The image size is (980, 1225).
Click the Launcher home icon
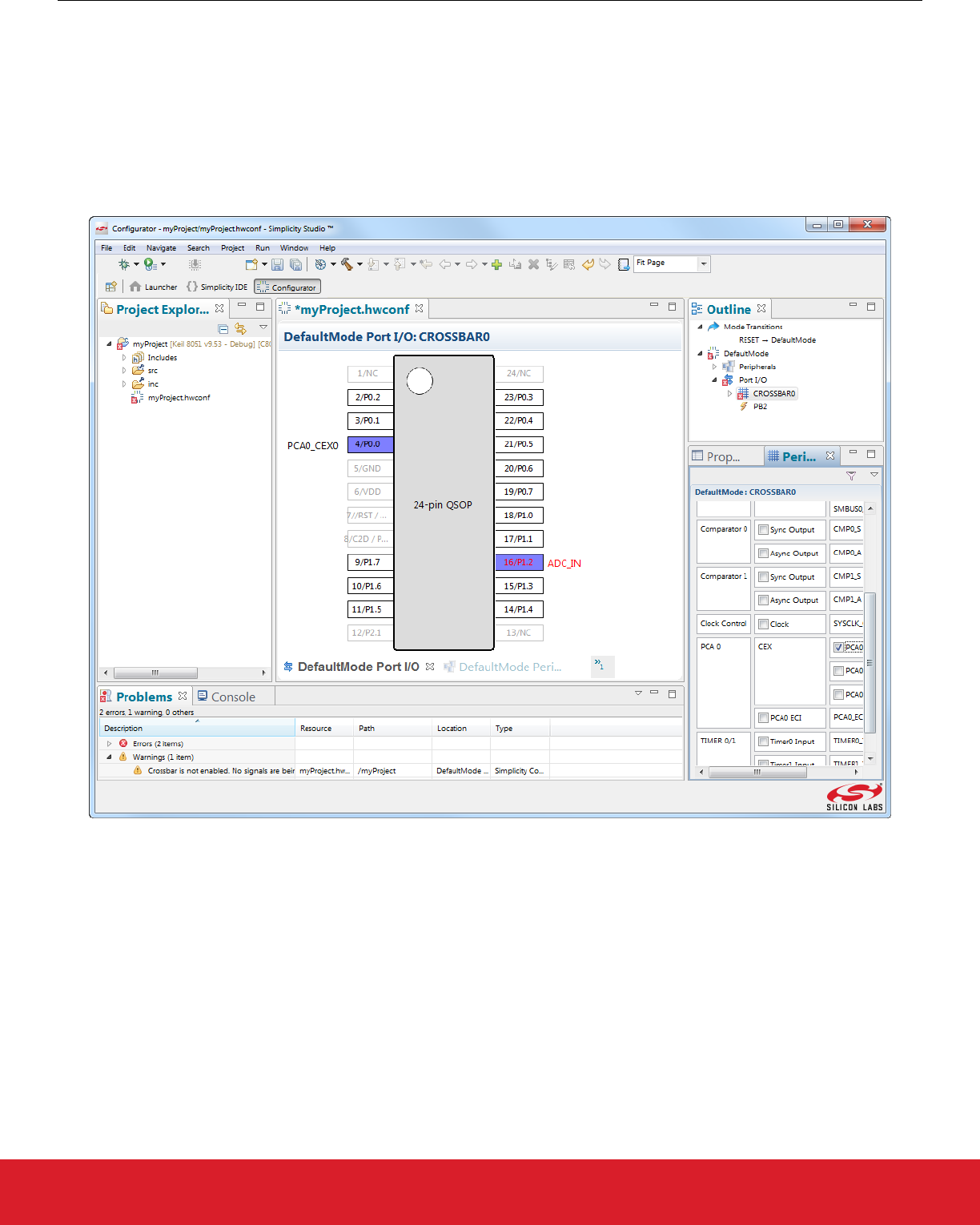pos(135,287)
